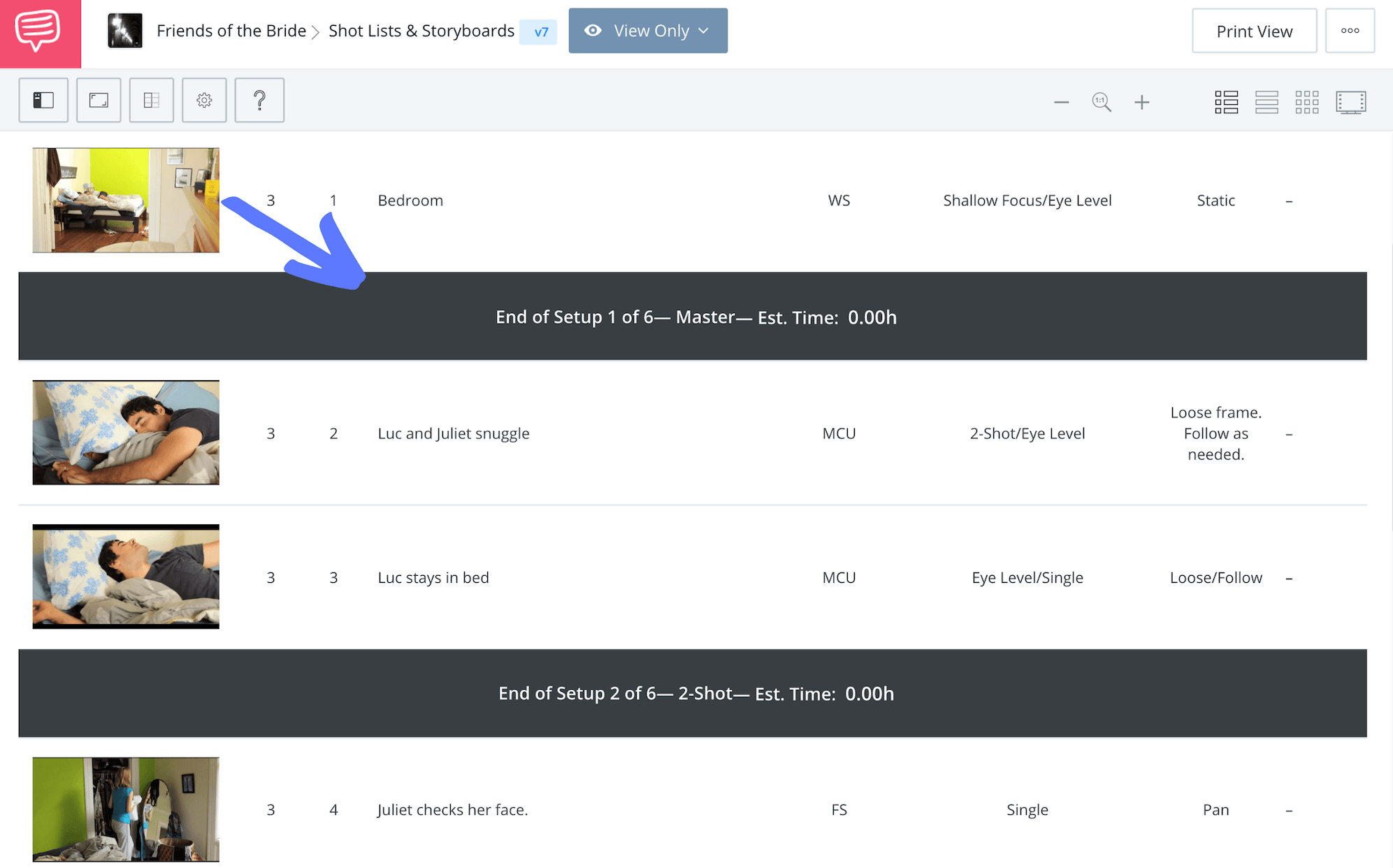
Task: Click the fullscreen frame icon
Action: pos(99,101)
